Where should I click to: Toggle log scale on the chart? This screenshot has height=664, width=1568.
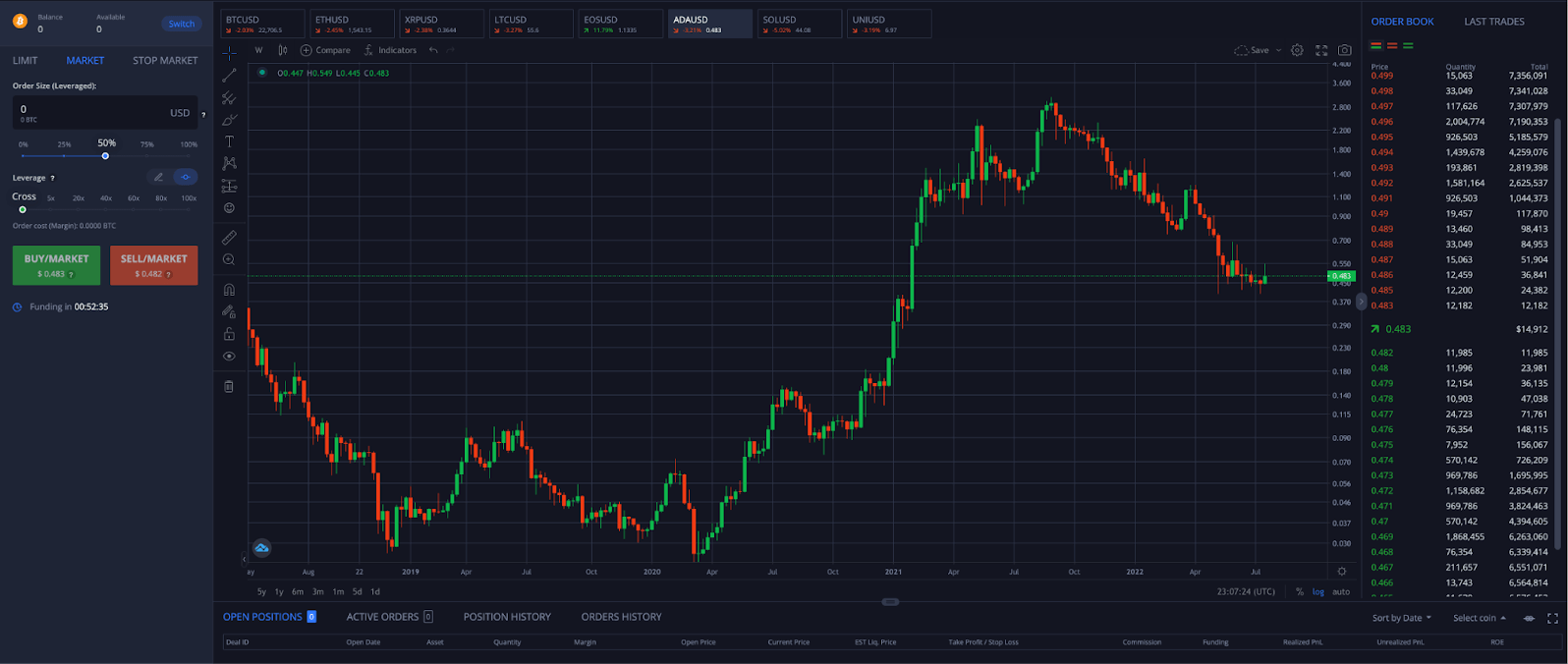click(1317, 591)
